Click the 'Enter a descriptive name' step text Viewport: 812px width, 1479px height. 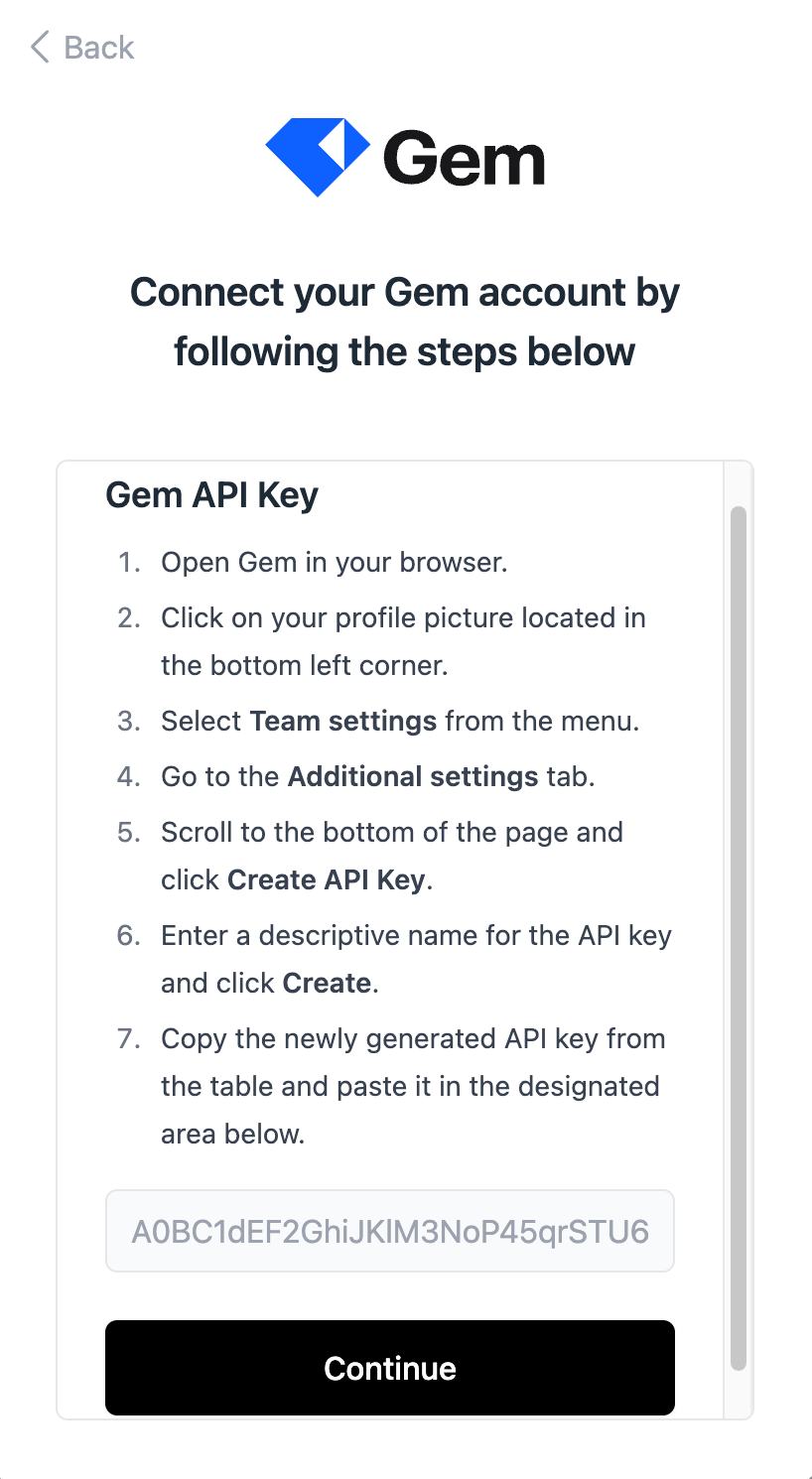point(416,935)
